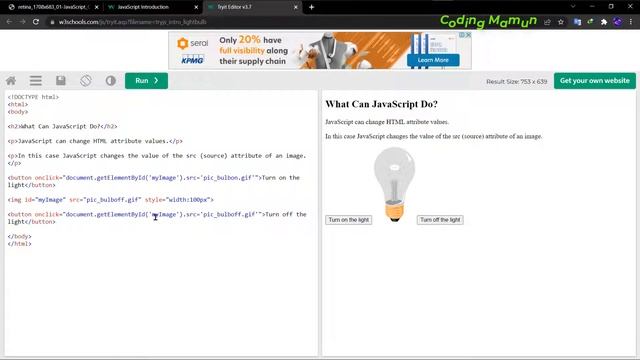Close the JavaScript Introduction tab
This screenshot has height=360, width=640.
[196, 7]
